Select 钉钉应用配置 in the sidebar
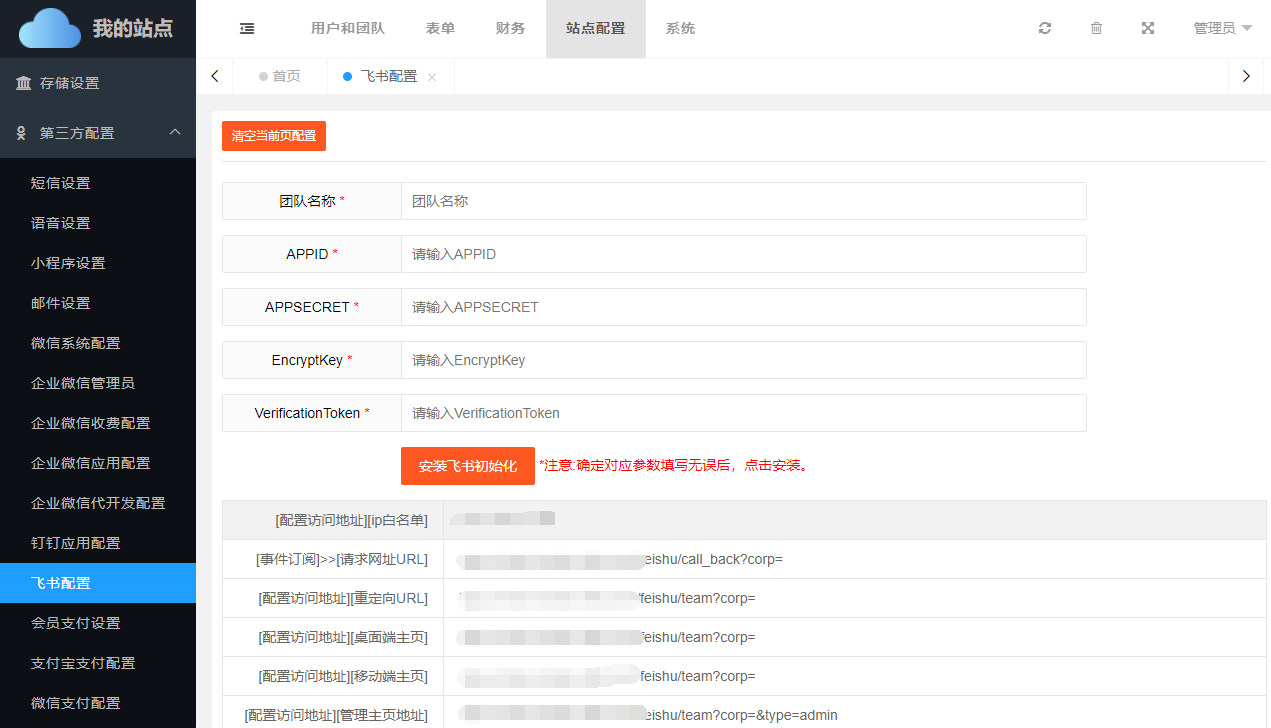The image size is (1271, 728). point(76,543)
